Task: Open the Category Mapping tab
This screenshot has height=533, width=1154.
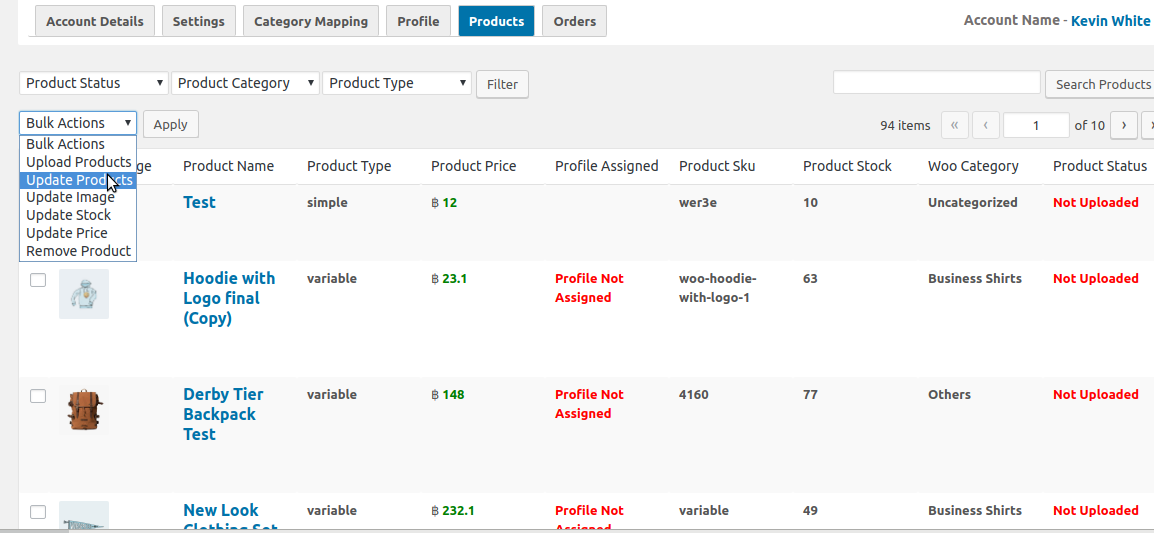Action: pyautogui.click(x=311, y=21)
